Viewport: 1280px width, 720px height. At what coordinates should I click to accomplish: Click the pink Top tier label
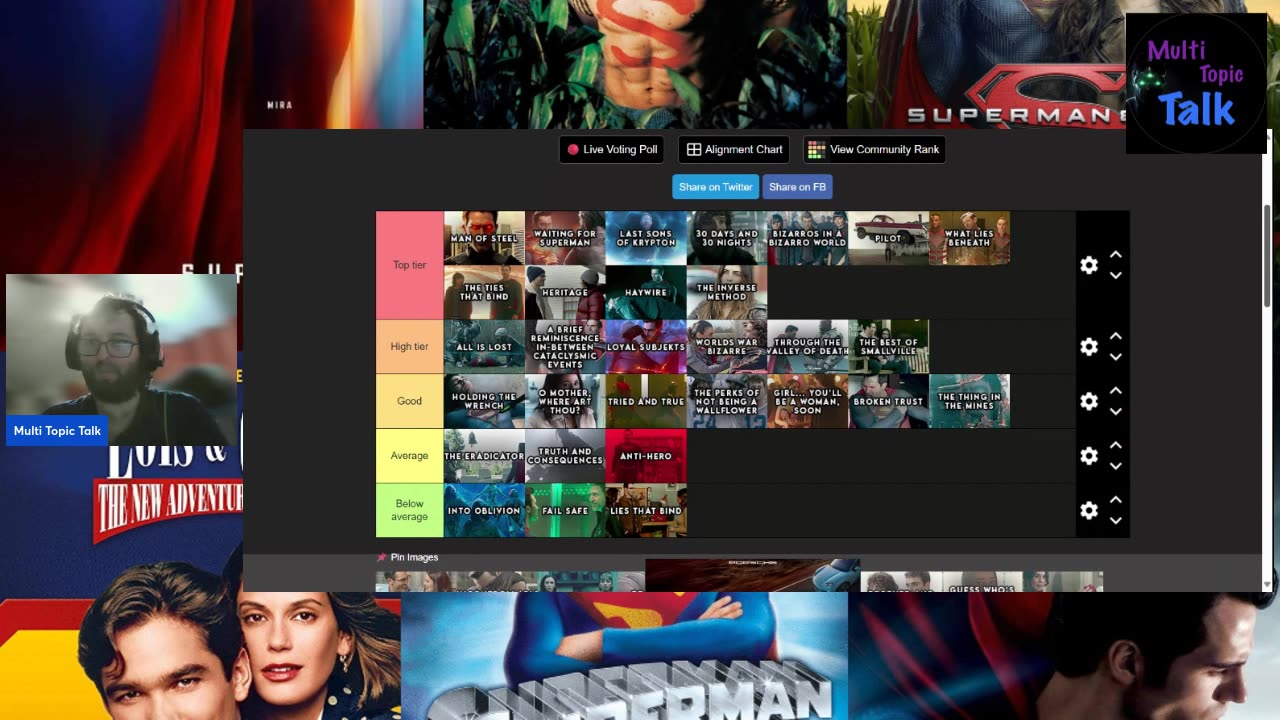409,265
